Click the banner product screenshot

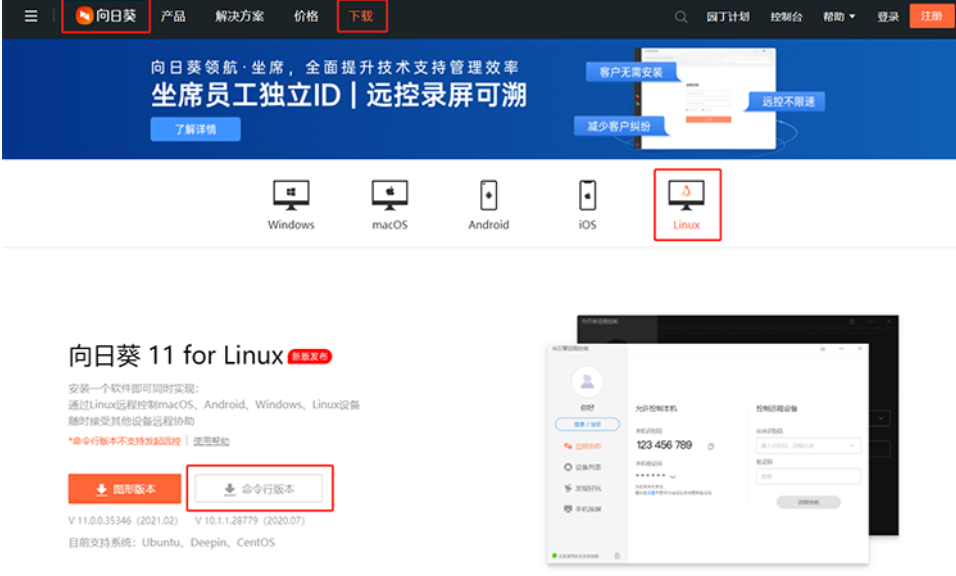pos(705,98)
